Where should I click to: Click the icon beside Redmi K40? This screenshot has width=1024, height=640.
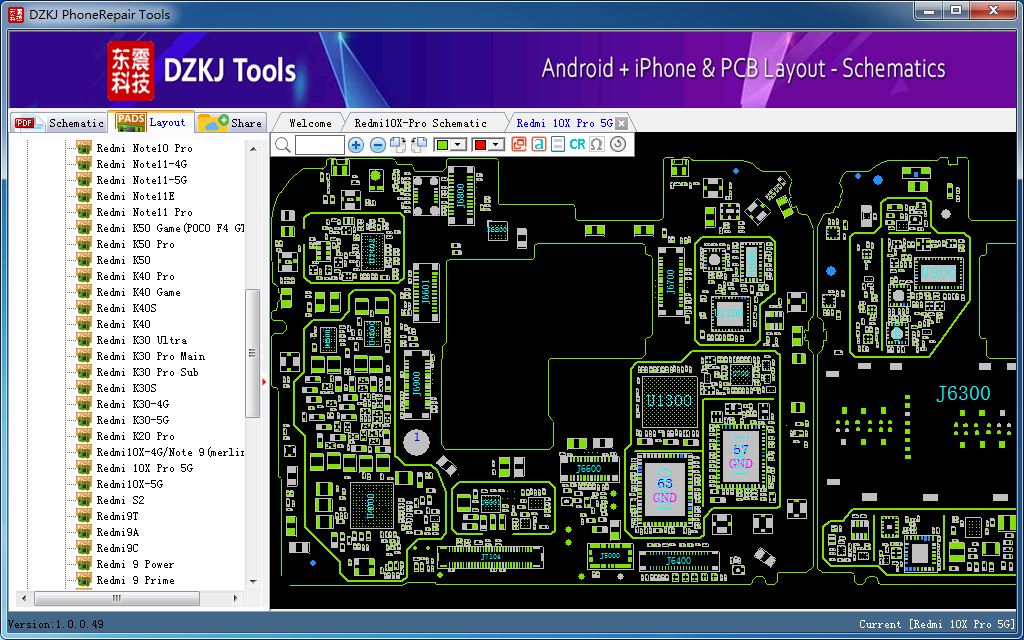tap(84, 324)
